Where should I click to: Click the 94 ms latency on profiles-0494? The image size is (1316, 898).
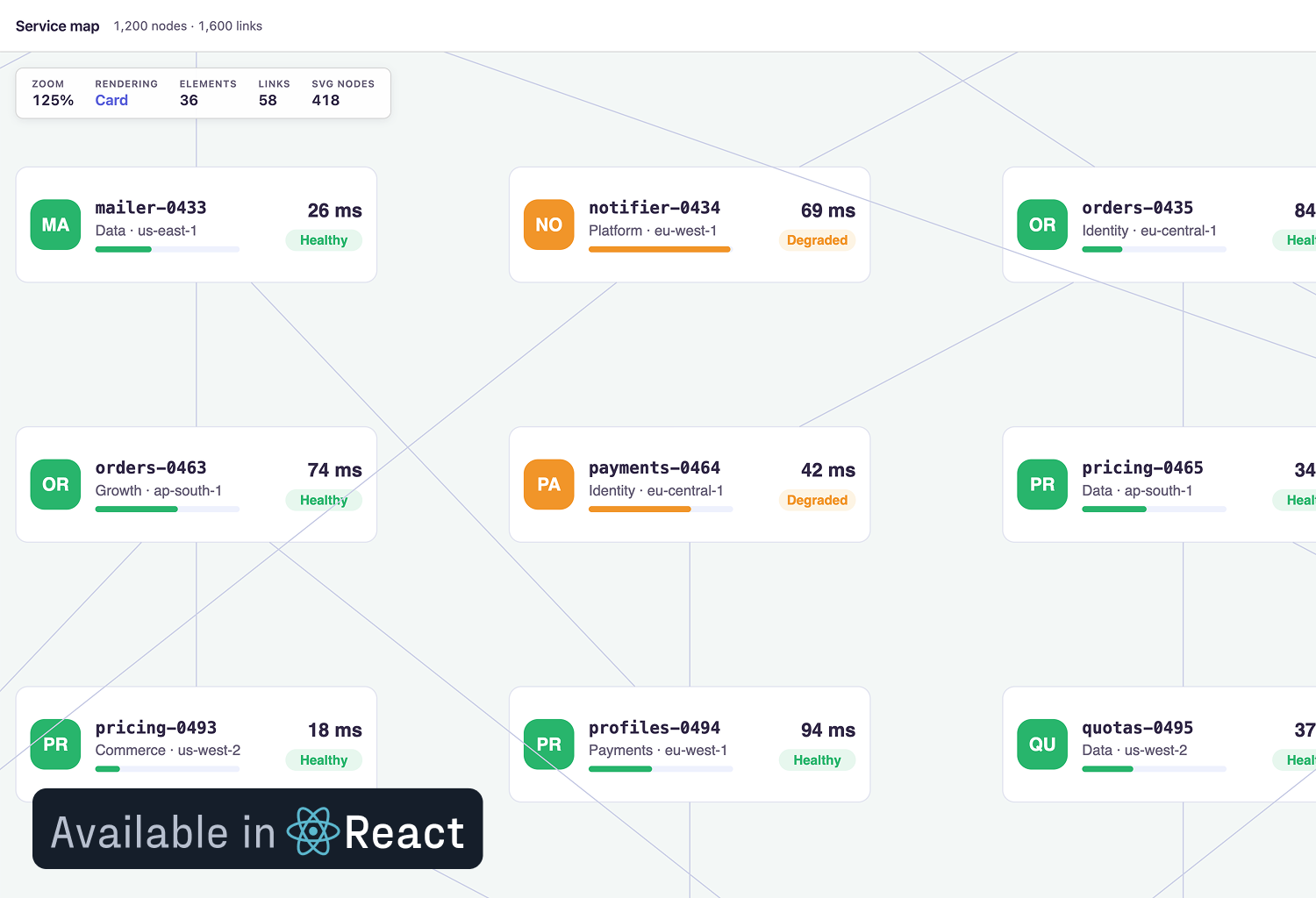point(828,731)
